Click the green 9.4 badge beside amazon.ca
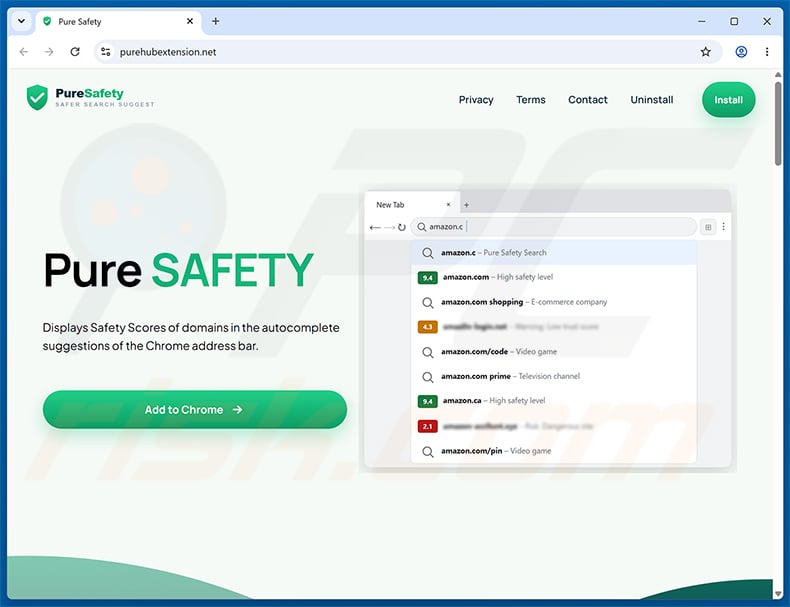The height and width of the screenshot is (607, 790). click(427, 401)
